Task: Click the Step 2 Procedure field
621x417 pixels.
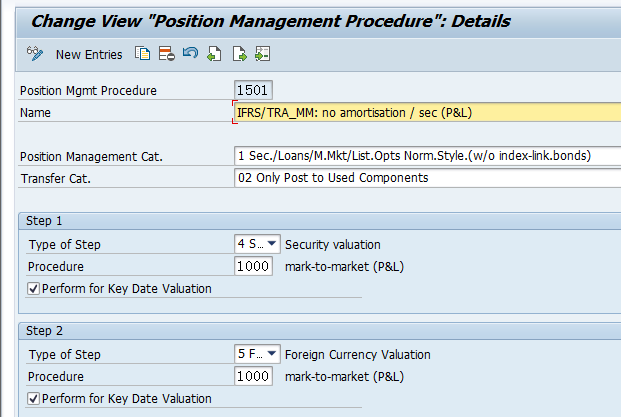Action: click(x=252, y=376)
